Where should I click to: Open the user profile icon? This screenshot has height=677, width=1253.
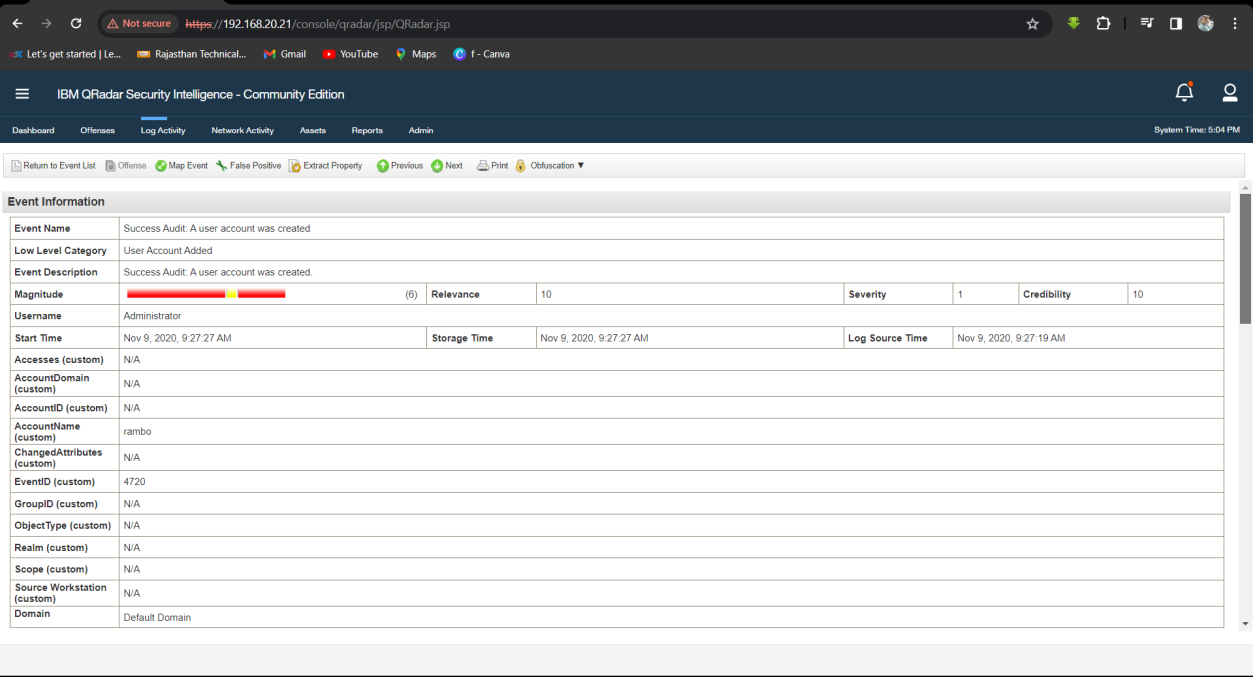click(1230, 93)
